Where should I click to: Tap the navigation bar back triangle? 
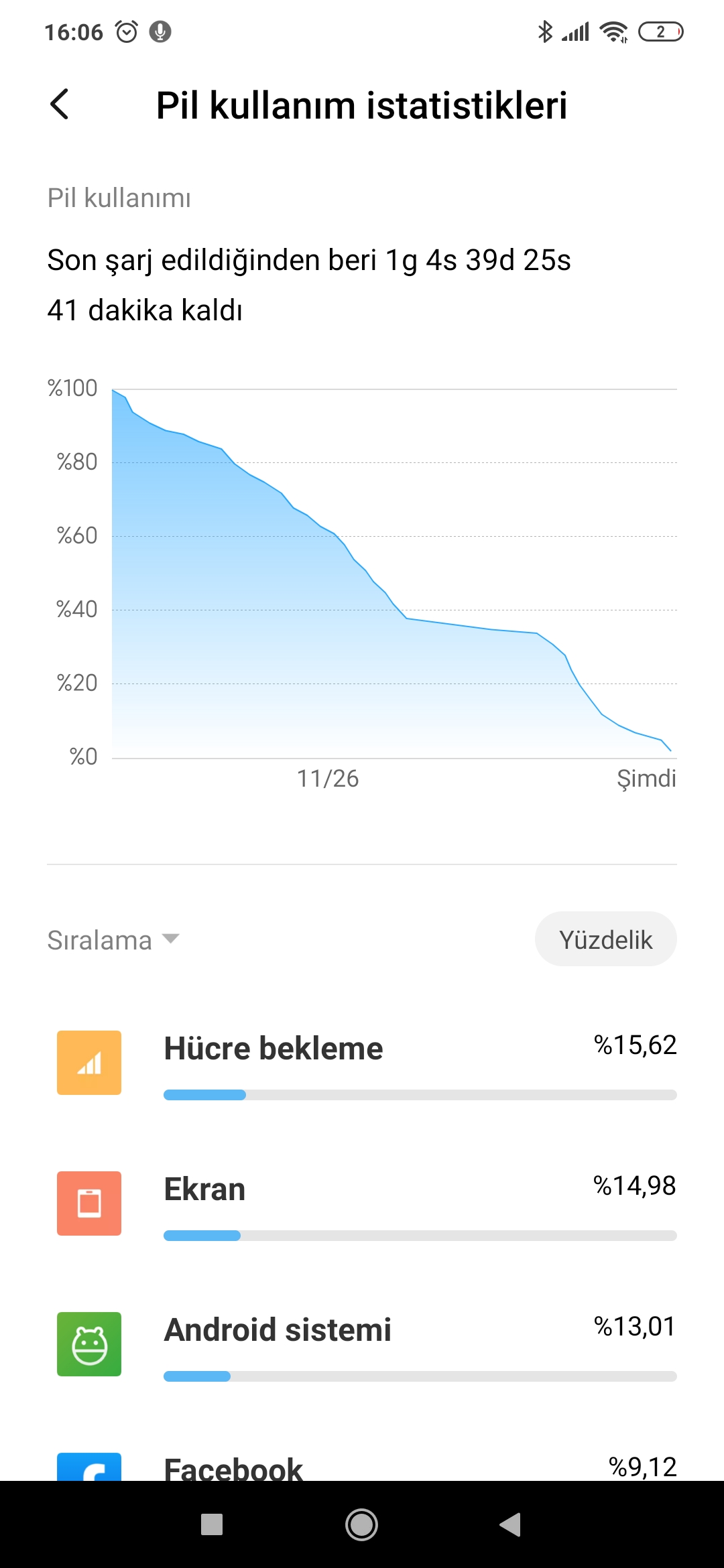[511, 1524]
